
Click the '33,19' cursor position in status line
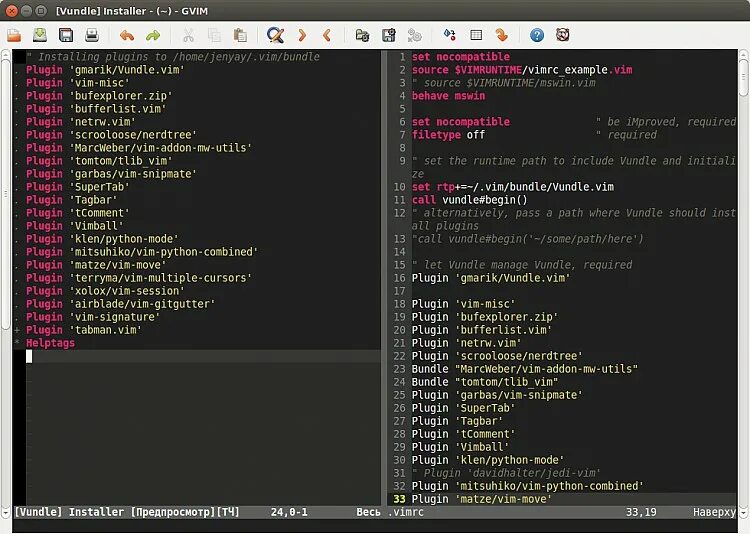pos(641,512)
